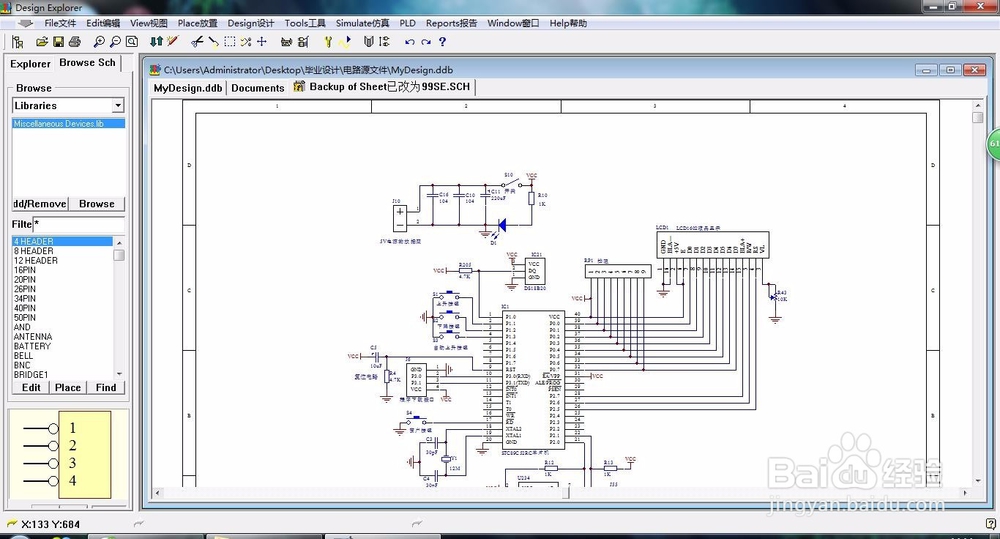
Task: Open the Documents tab
Action: (258, 88)
